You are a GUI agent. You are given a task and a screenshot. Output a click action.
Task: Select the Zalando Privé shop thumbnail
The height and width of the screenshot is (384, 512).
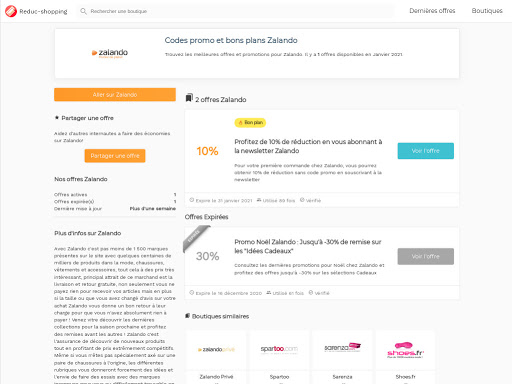tap(216, 350)
